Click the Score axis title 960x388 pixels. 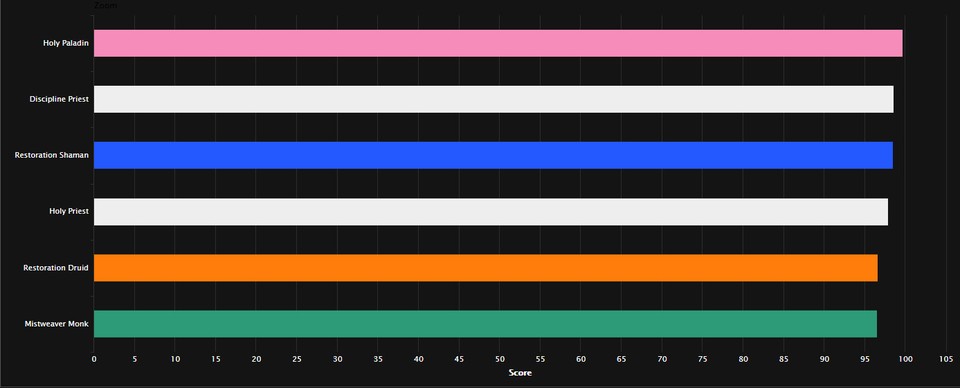coord(520,373)
